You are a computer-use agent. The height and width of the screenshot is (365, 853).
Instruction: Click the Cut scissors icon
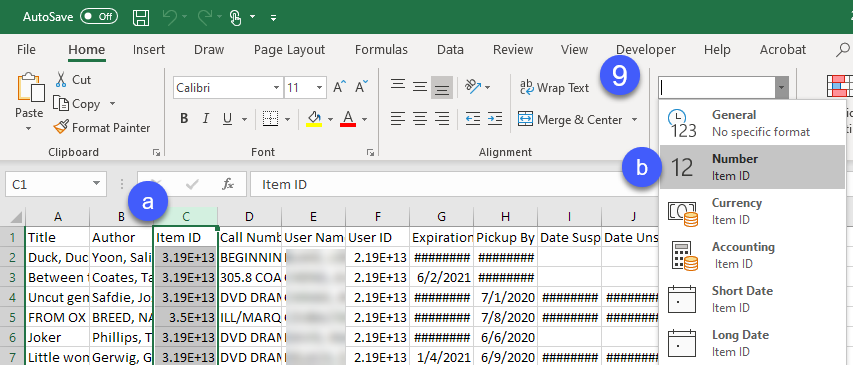60,79
